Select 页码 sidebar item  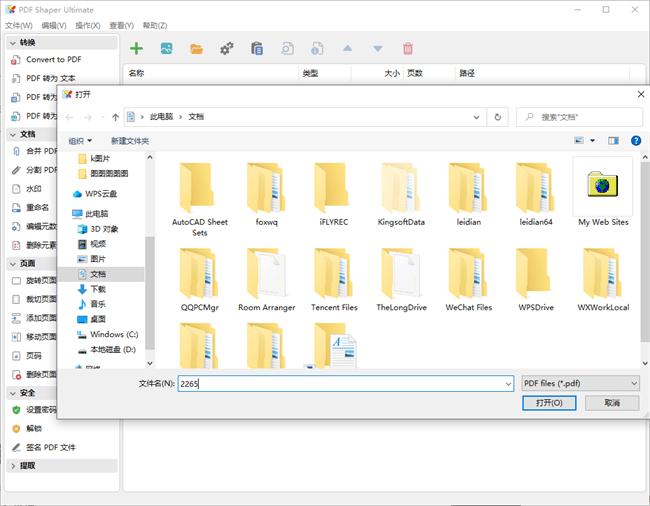(x=34, y=356)
